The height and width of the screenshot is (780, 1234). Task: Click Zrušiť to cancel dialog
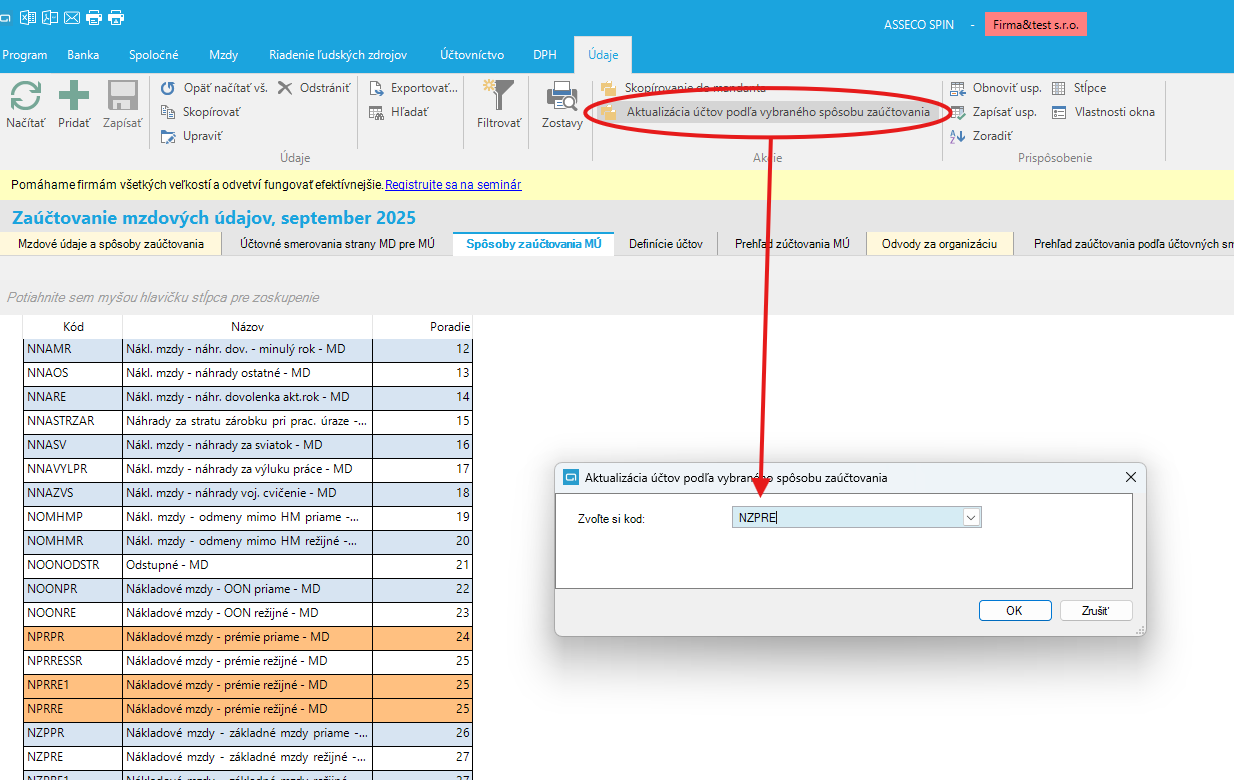(1095, 610)
